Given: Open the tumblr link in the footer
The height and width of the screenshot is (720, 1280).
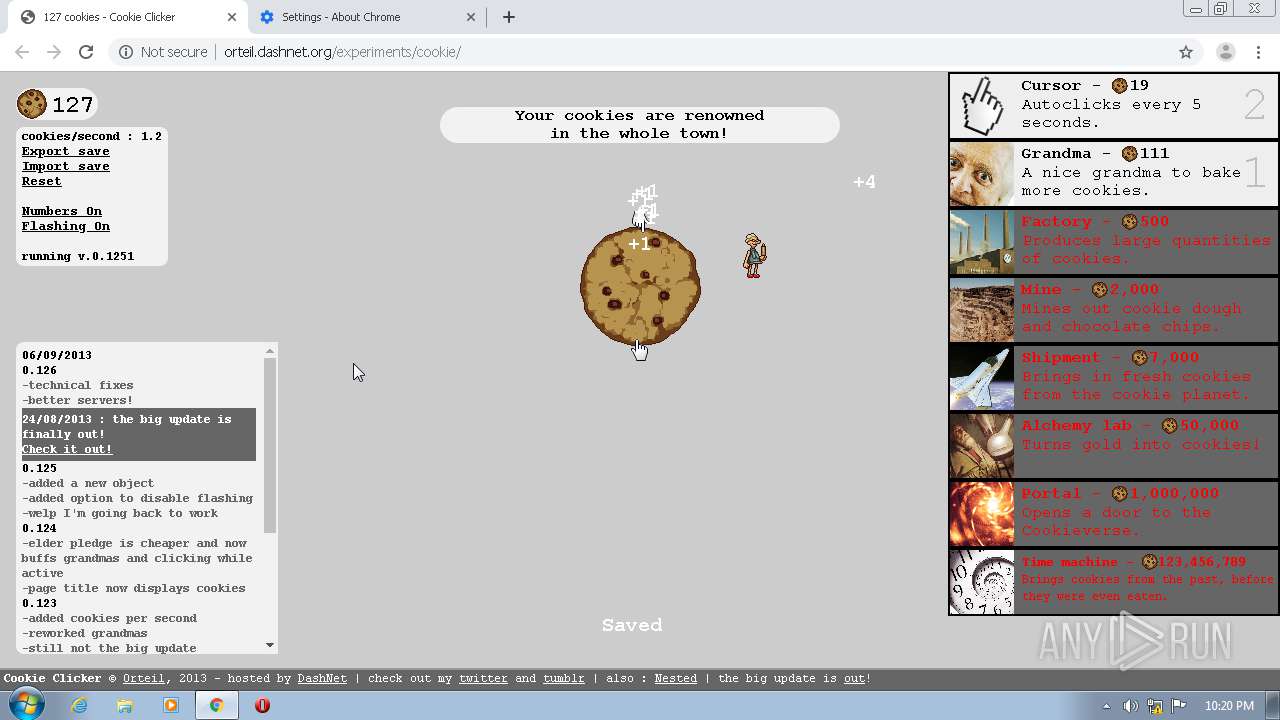Looking at the screenshot, I should point(564,678).
